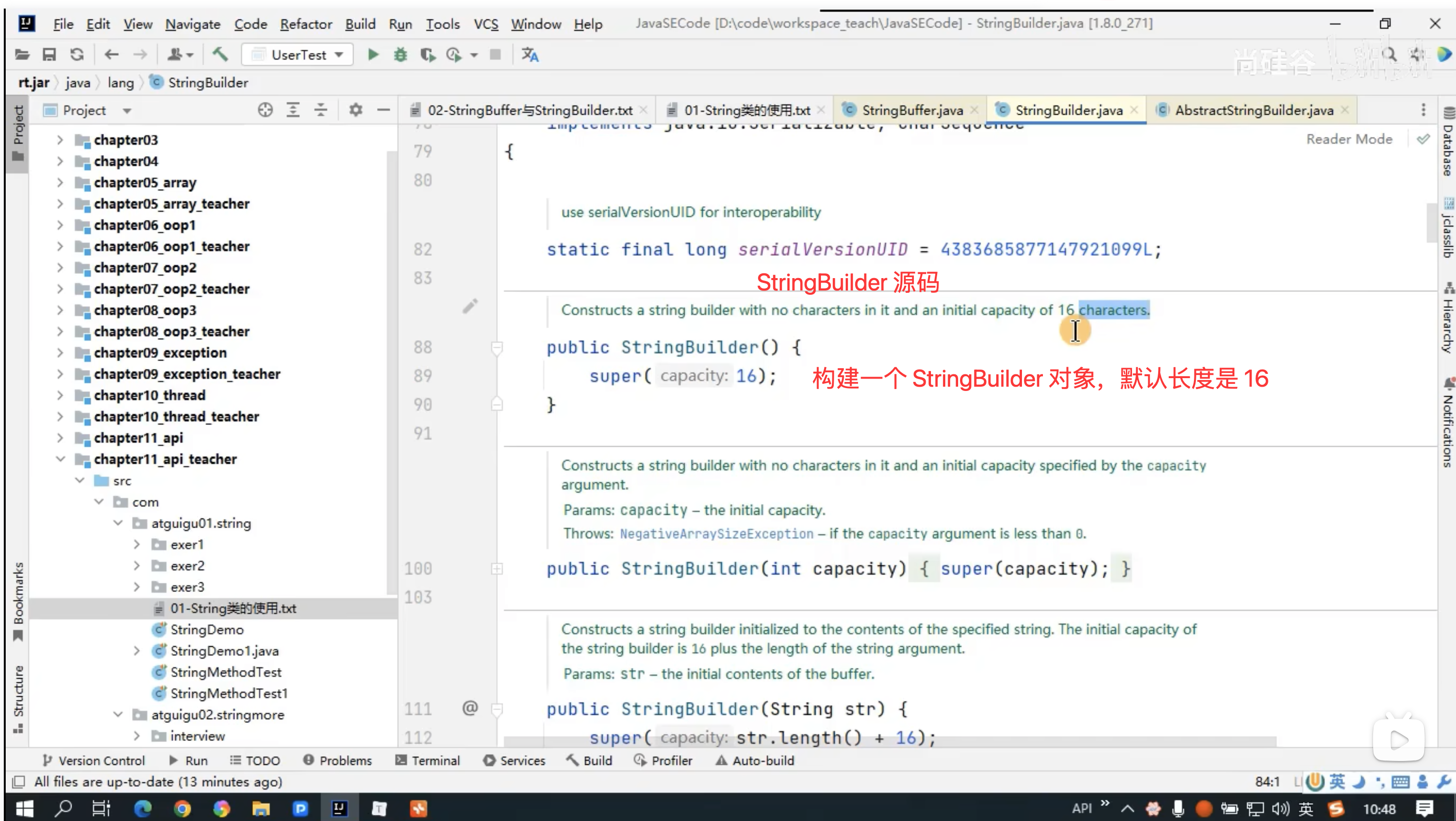Viewport: 1456px width, 821px height.
Task: Open the UserTest run configuration dropdown
Action: coord(298,55)
